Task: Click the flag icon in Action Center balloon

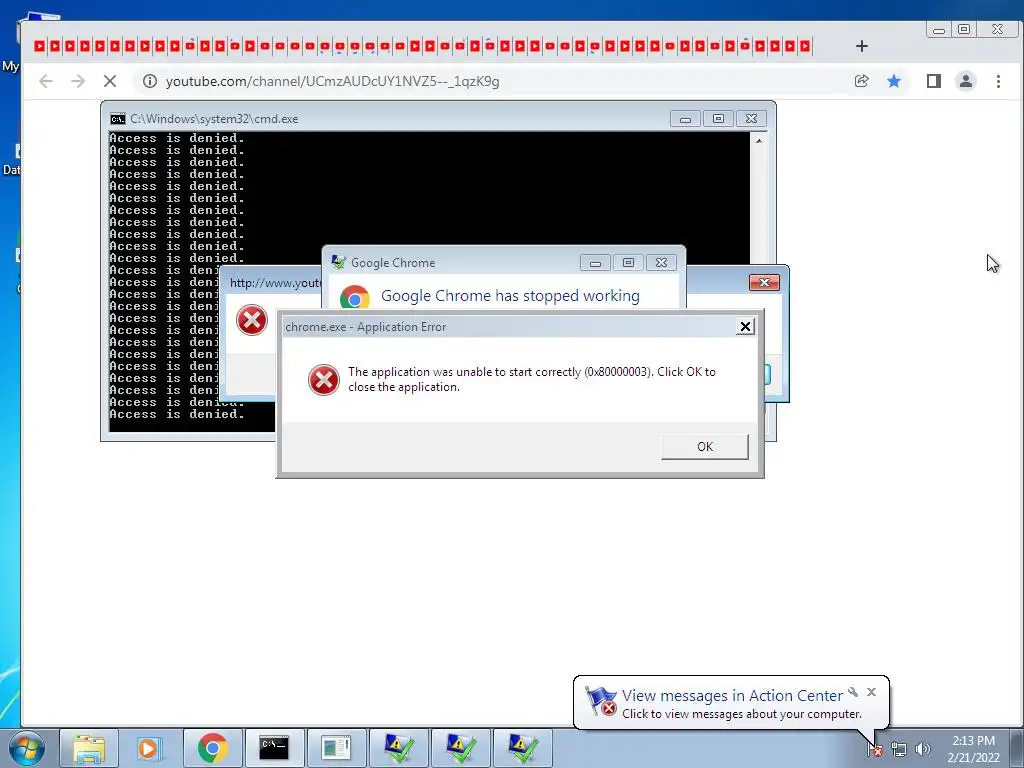Action: [600, 701]
